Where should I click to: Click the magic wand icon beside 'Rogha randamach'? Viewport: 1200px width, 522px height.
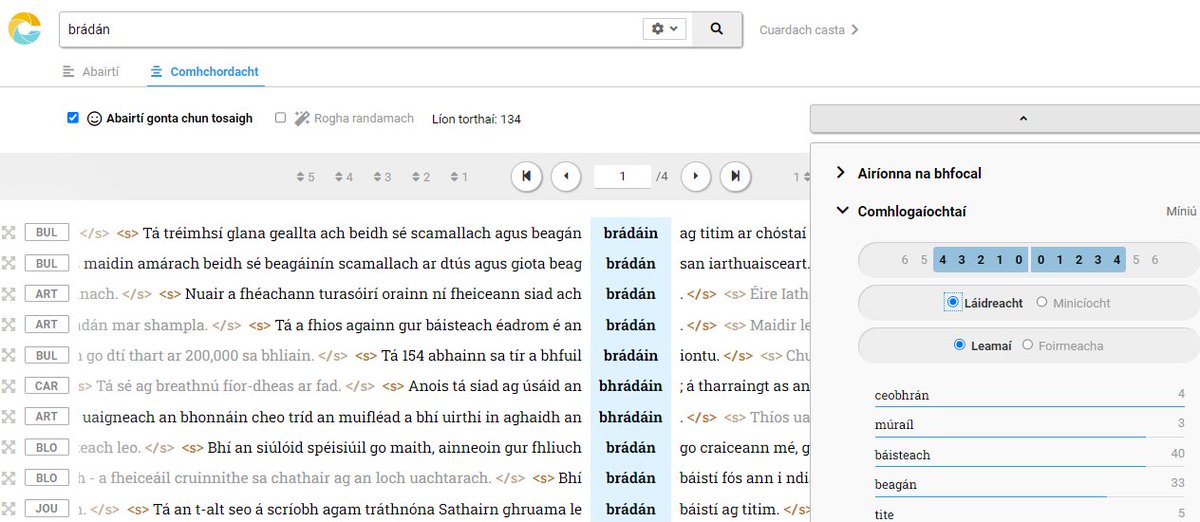(x=302, y=118)
